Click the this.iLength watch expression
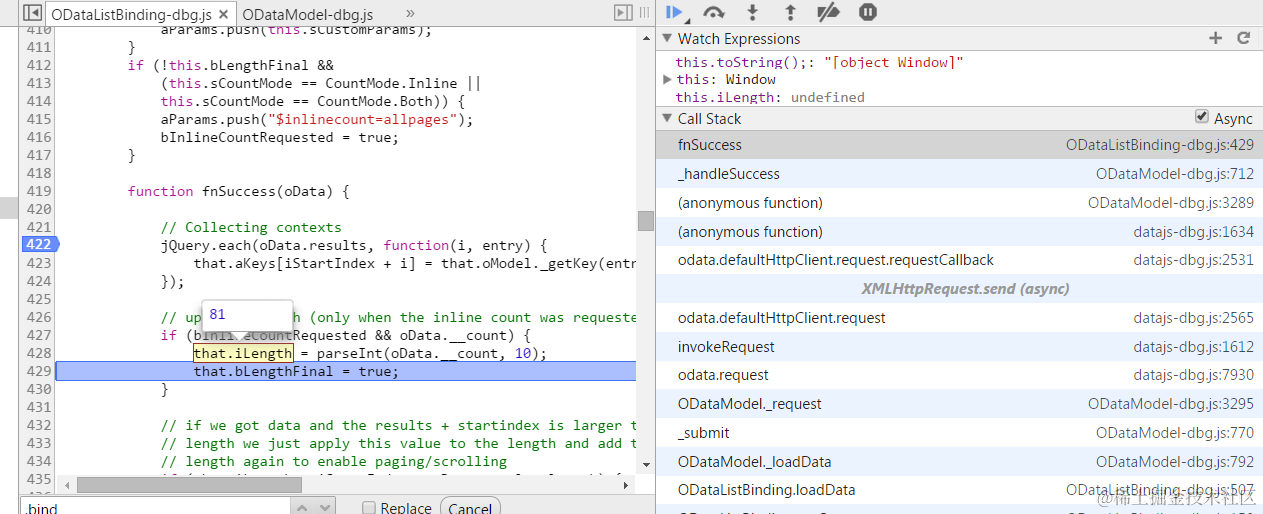The width and height of the screenshot is (1263, 514). click(x=770, y=97)
